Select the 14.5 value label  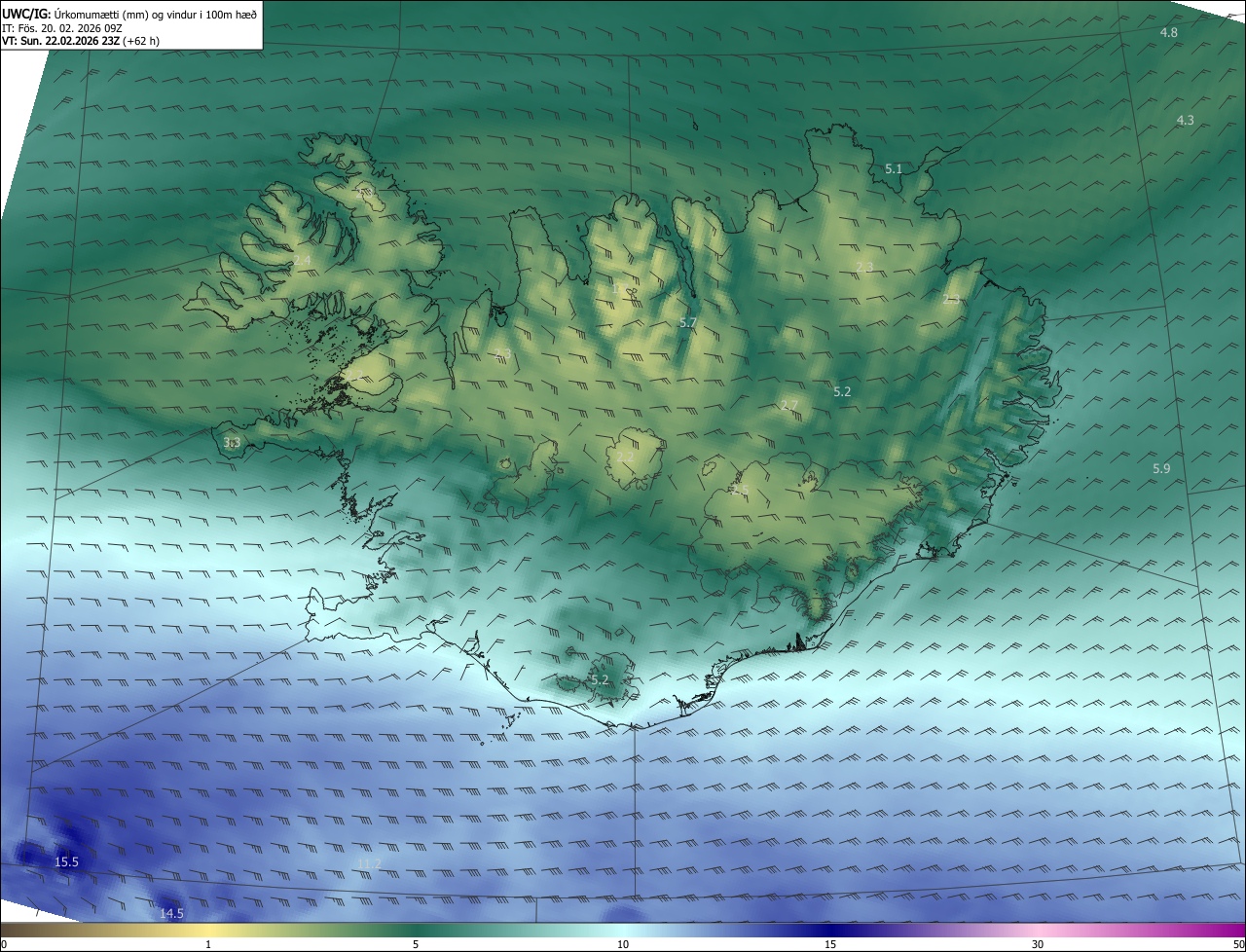pyautogui.click(x=171, y=913)
